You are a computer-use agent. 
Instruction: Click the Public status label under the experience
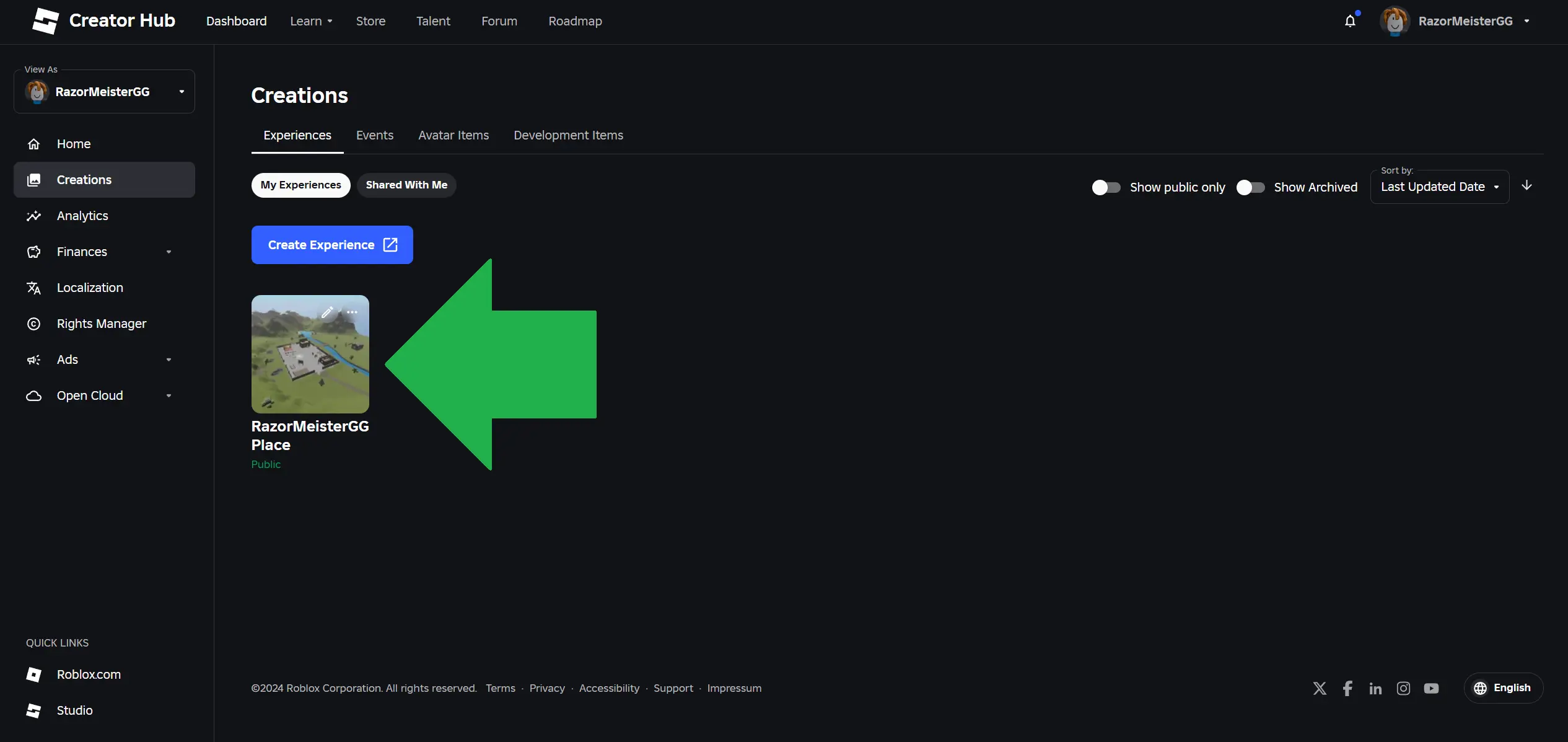[x=266, y=464]
